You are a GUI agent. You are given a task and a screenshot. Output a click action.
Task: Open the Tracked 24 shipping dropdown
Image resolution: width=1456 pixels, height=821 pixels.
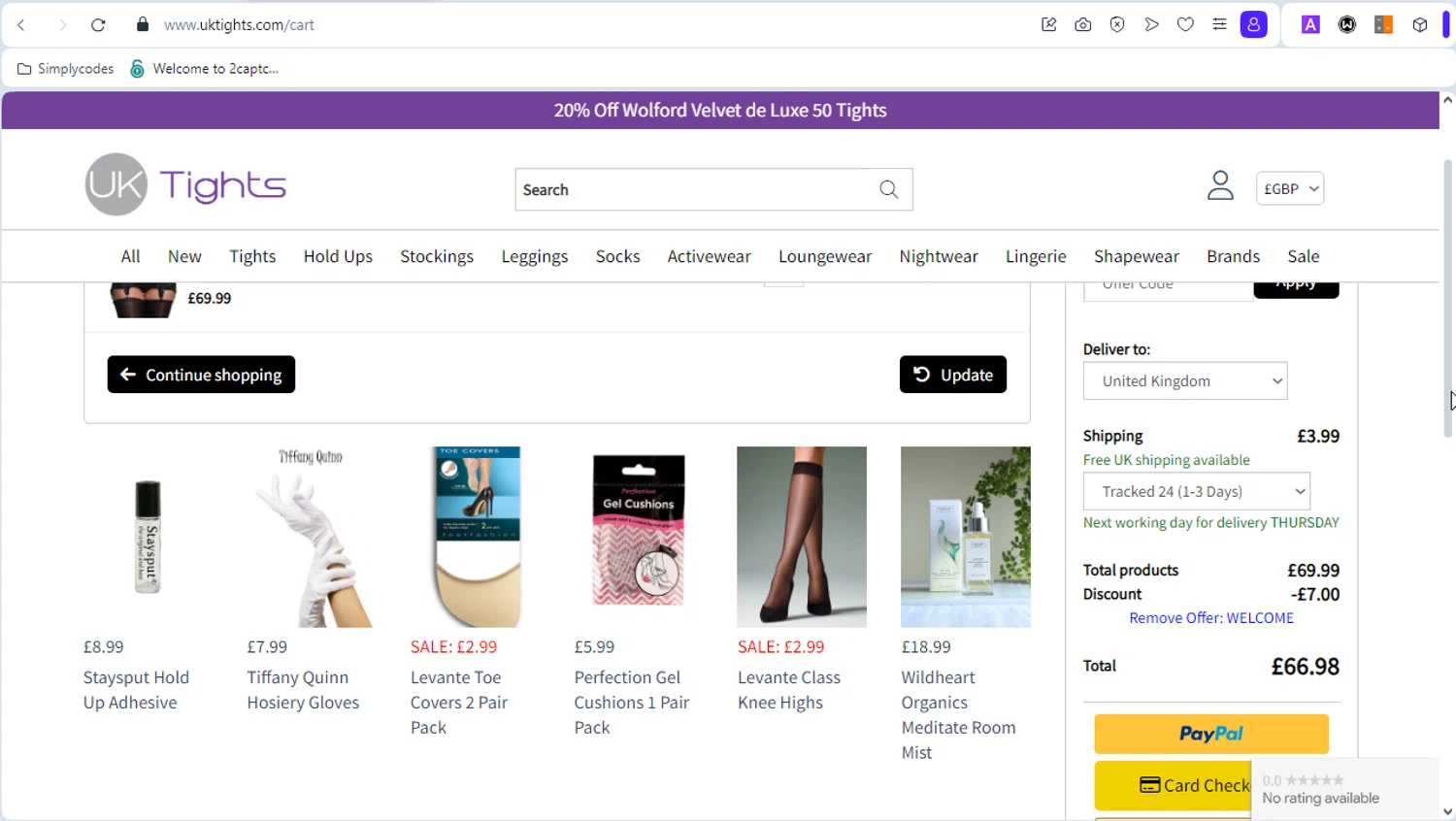tap(1197, 492)
